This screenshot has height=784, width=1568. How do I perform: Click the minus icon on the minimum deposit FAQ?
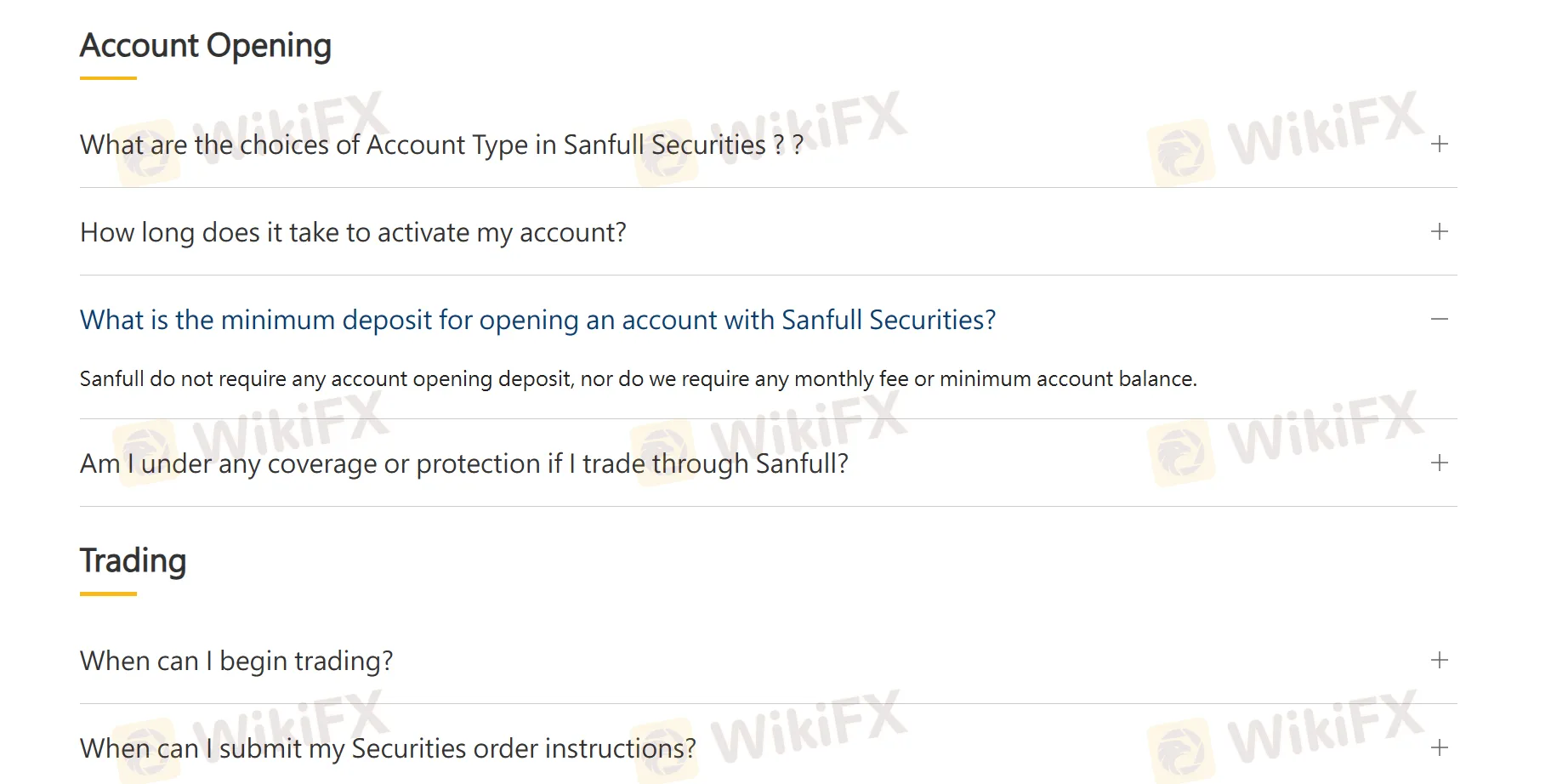[1439, 319]
